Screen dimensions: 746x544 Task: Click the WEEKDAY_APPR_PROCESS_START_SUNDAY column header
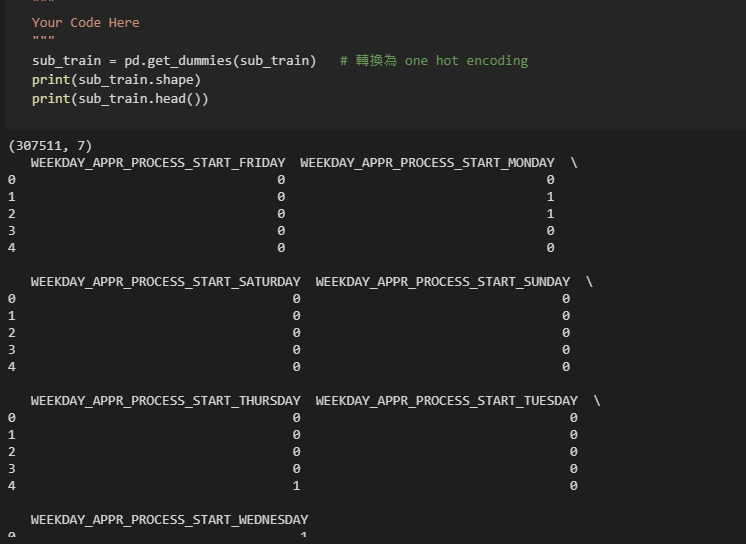[x=443, y=281]
